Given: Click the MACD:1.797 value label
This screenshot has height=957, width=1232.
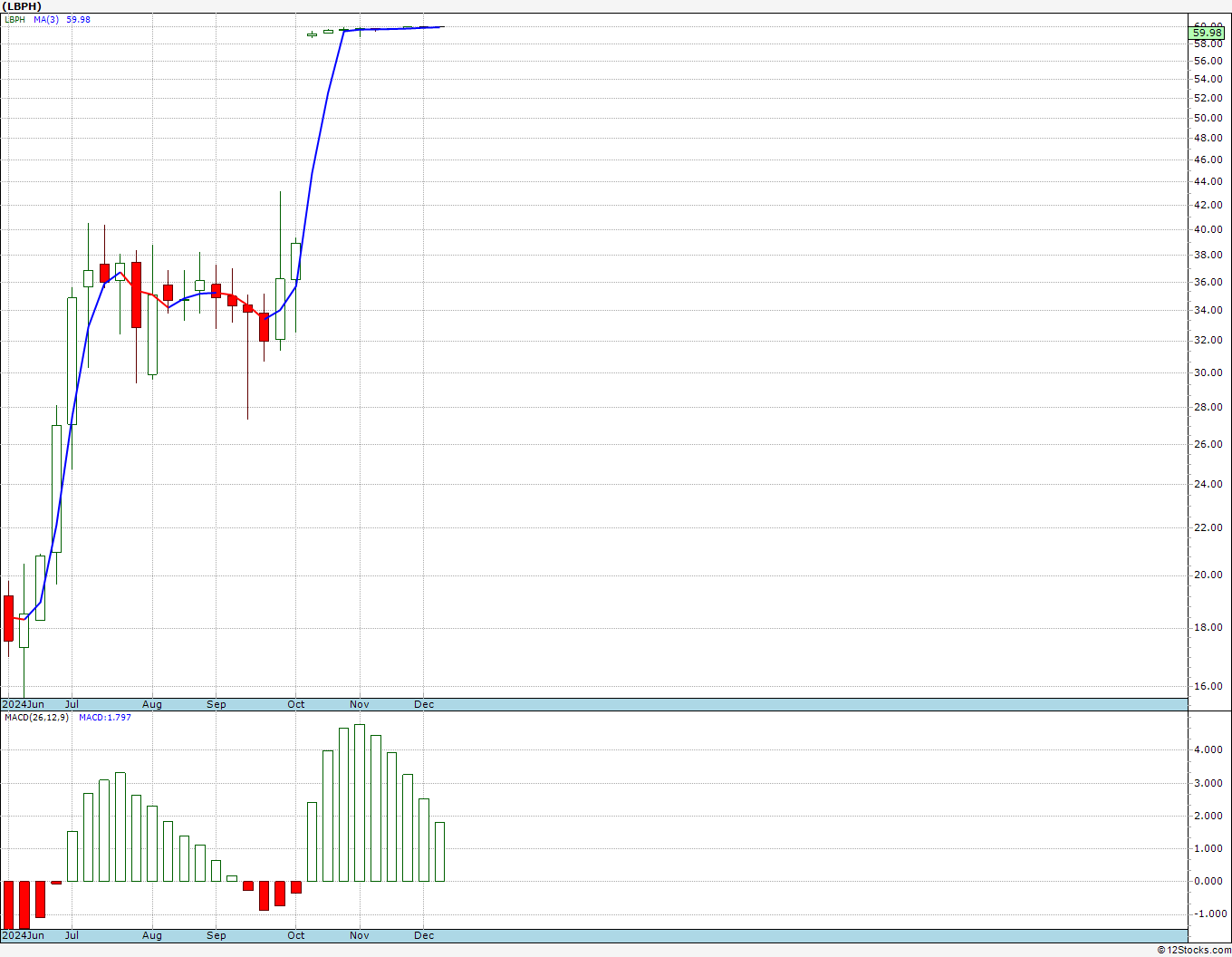Looking at the screenshot, I should point(105,717).
